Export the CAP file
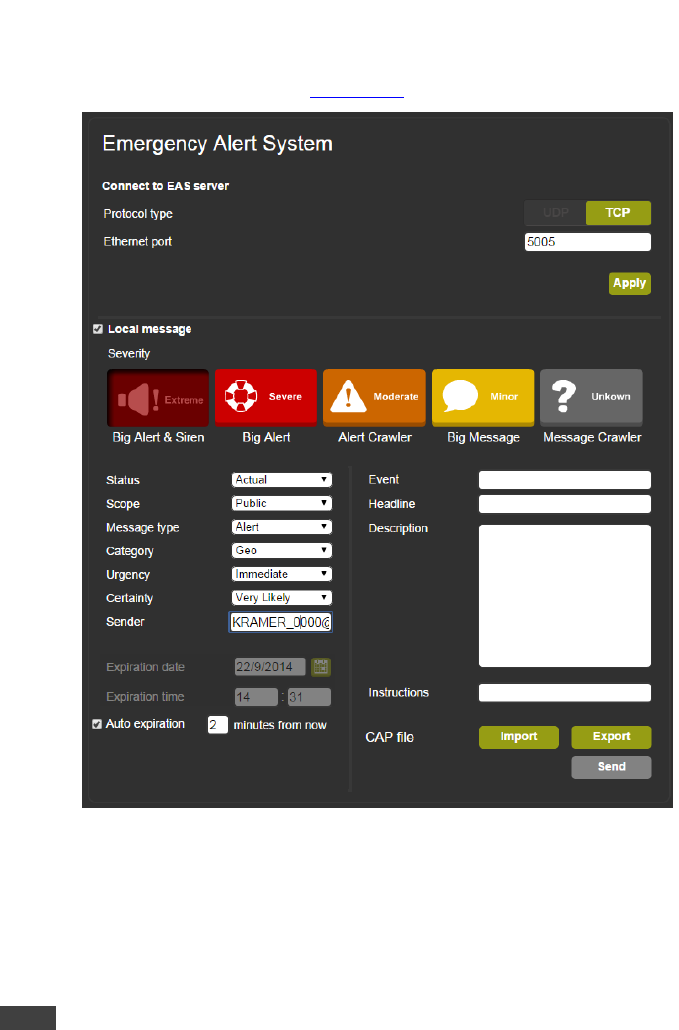 (x=611, y=737)
